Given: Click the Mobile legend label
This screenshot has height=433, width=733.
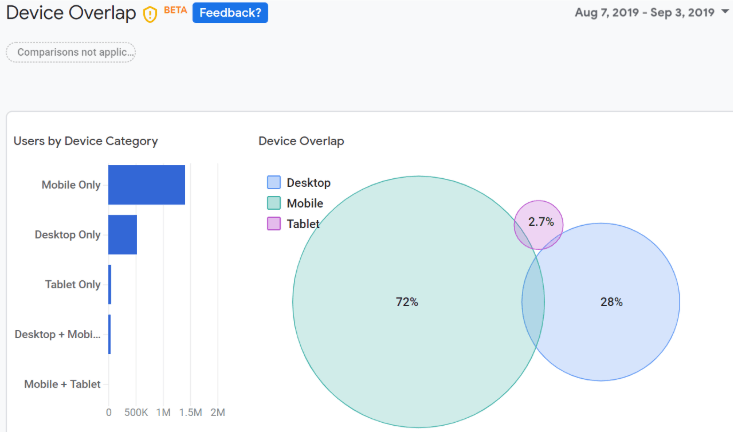Looking at the screenshot, I should (305, 203).
